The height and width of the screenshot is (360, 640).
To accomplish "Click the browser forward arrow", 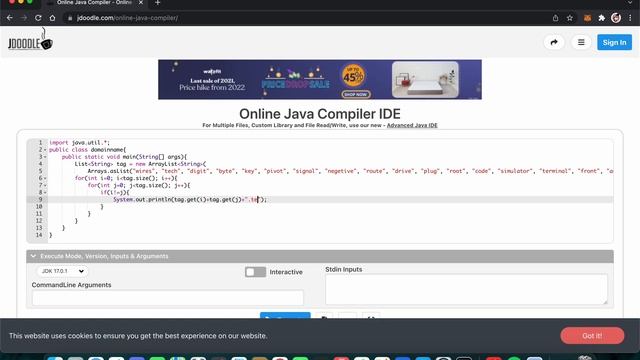I will pos(24,18).
